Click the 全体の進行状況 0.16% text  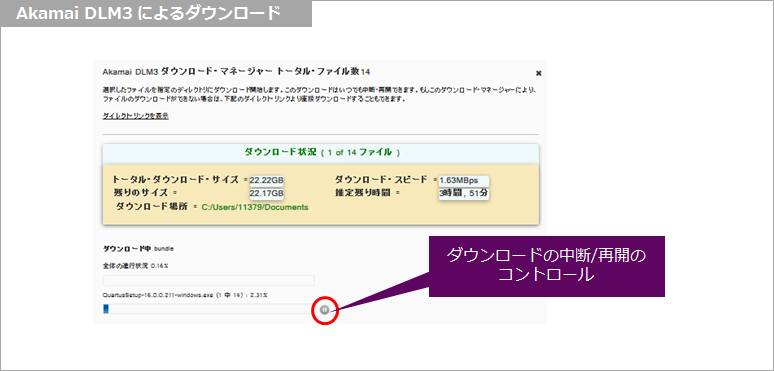tap(135, 266)
